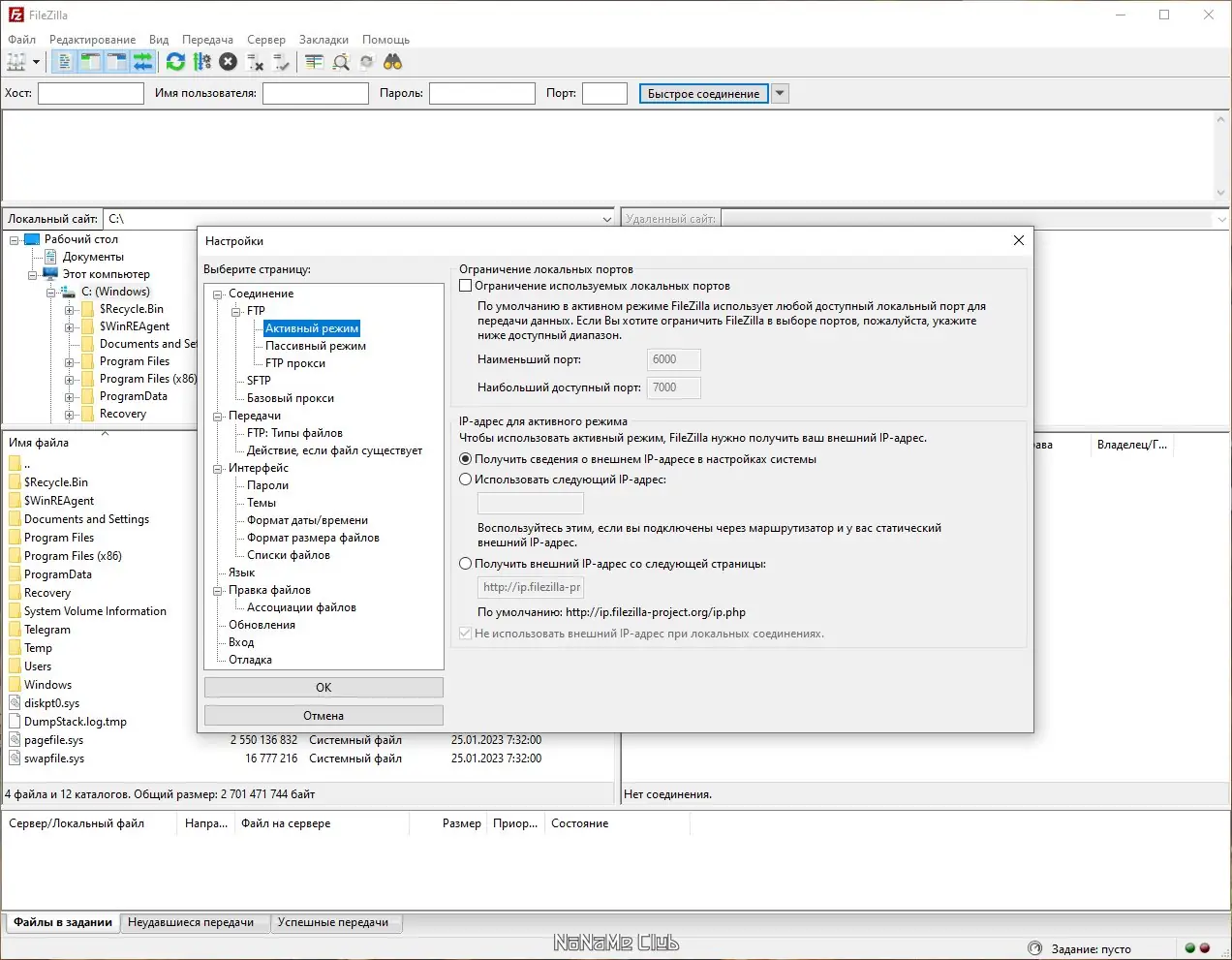Click the pagefile.sys file icon
This screenshot has height=960, width=1232.
coord(15,740)
